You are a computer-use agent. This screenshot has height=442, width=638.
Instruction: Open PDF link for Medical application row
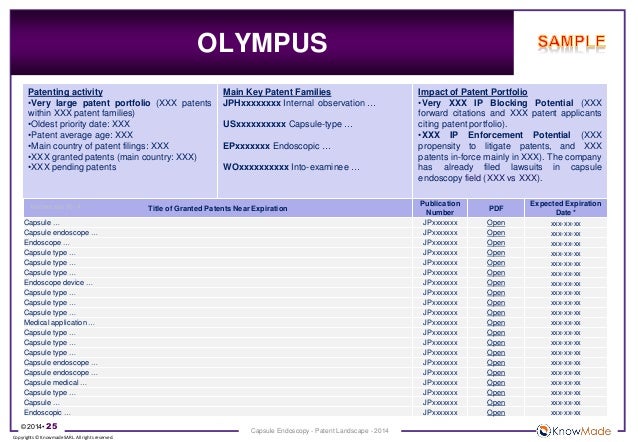[x=496, y=323]
